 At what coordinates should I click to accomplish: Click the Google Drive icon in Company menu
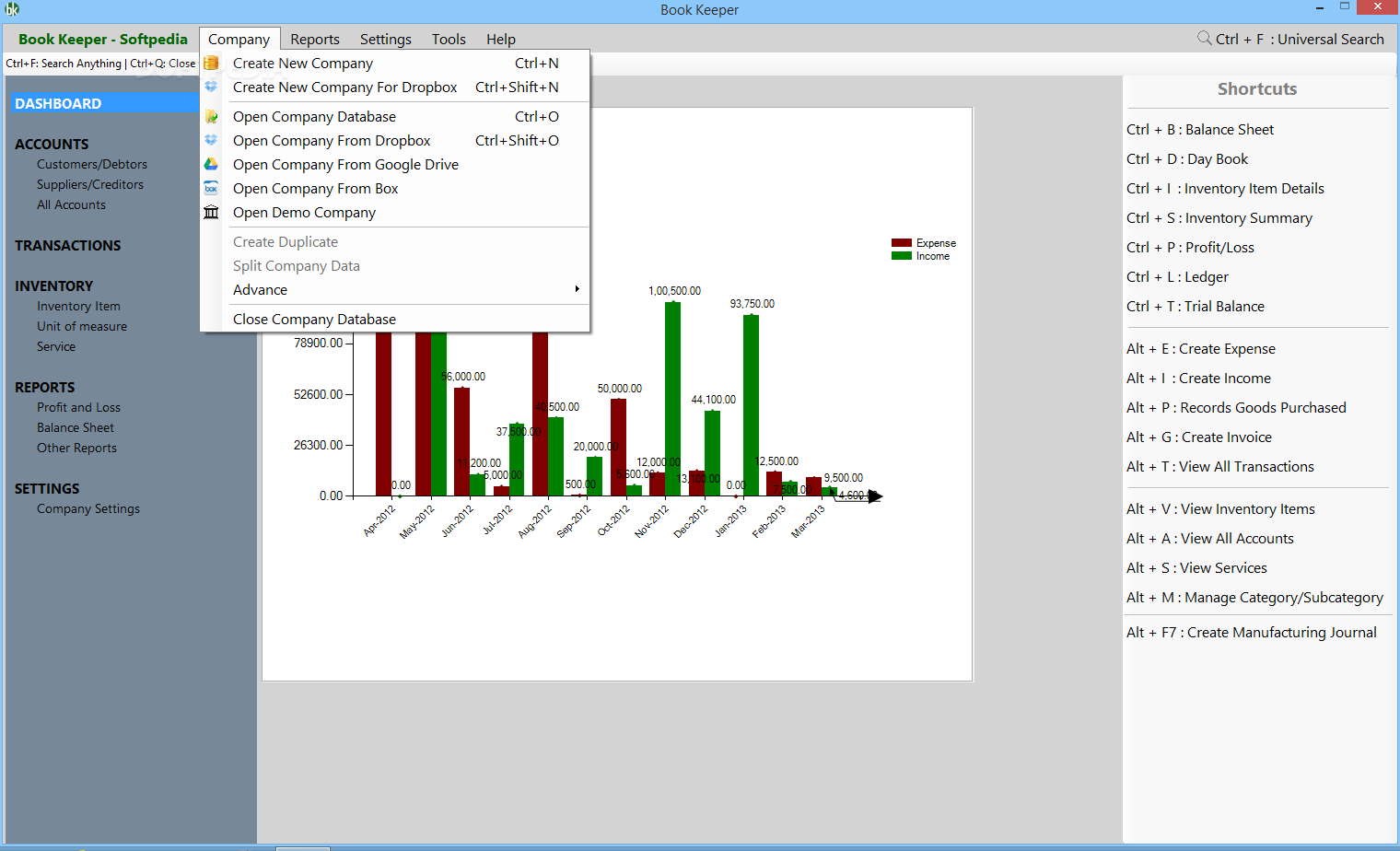[x=211, y=164]
